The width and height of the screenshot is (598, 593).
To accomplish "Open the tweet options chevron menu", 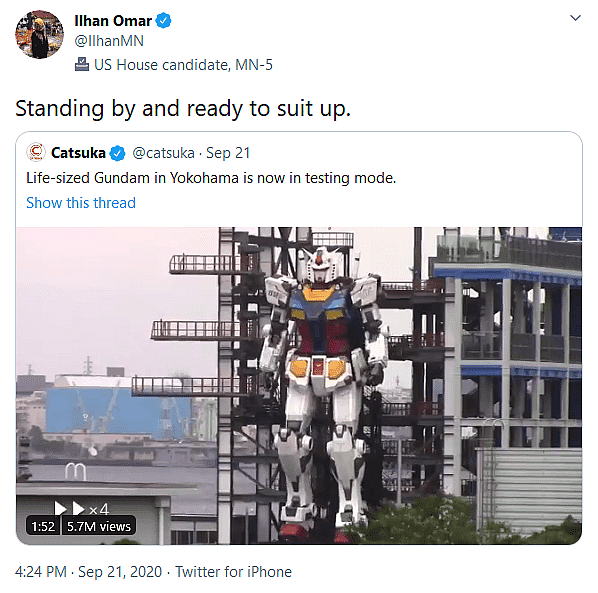I will click(575, 18).
